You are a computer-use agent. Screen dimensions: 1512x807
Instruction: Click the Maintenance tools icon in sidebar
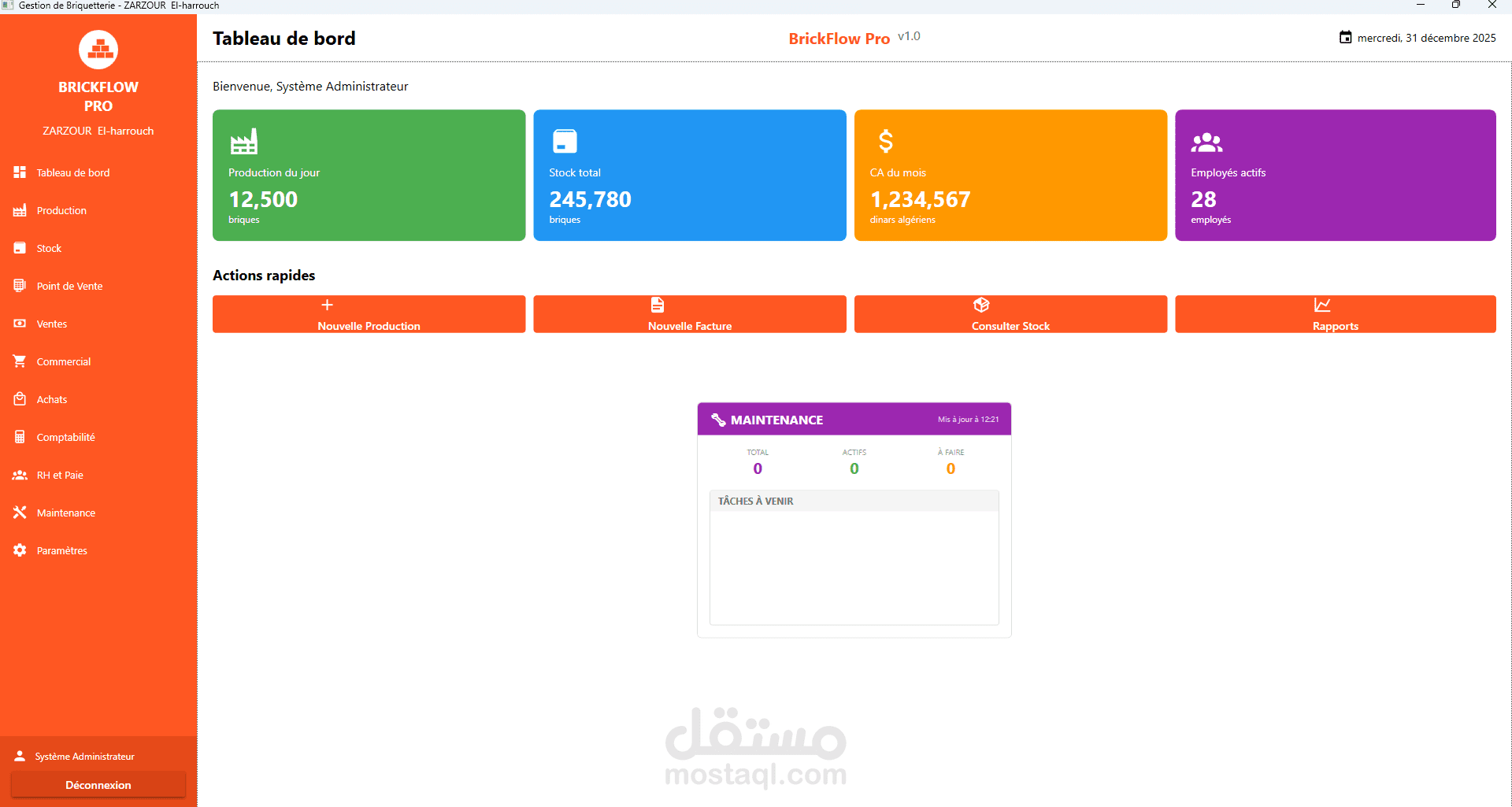tap(20, 513)
